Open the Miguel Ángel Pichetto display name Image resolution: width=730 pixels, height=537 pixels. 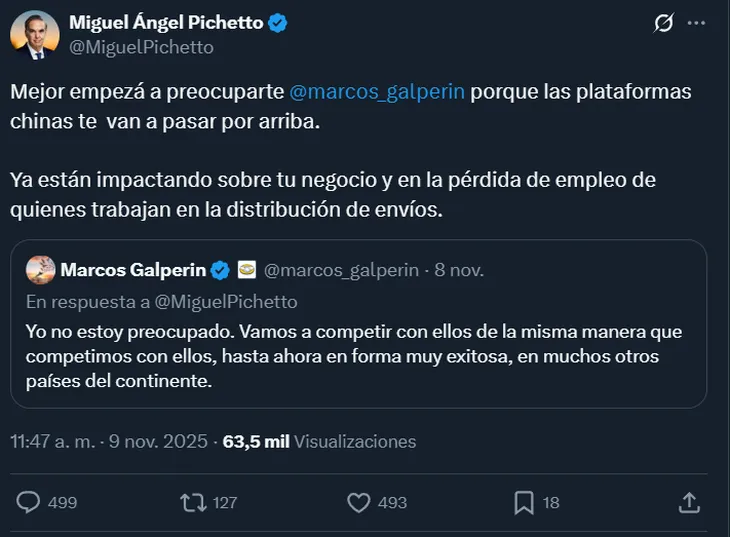click(x=164, y=23)
